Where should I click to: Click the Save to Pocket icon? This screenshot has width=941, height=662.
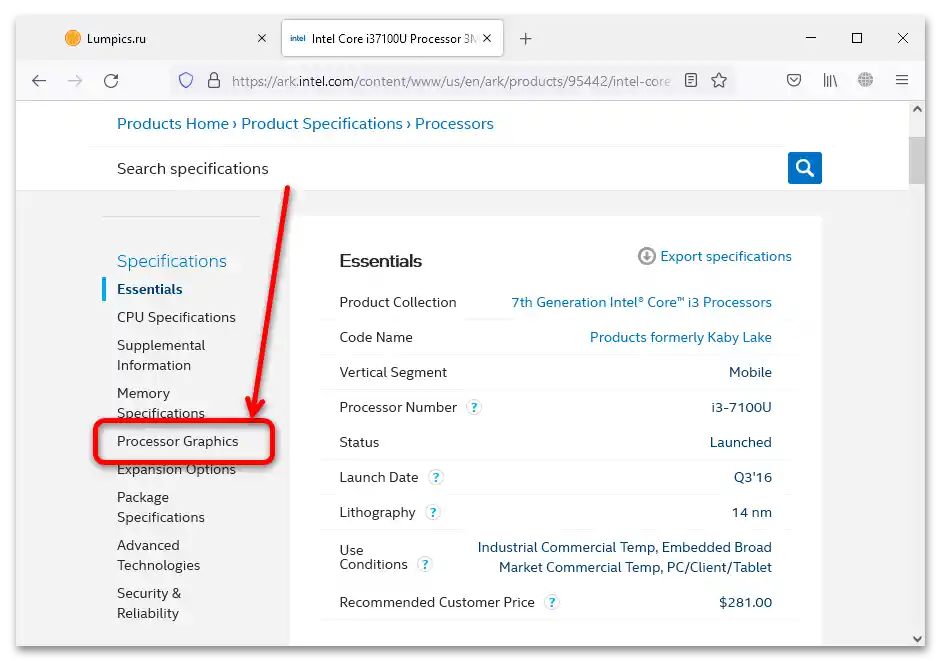tap(794, 81)
